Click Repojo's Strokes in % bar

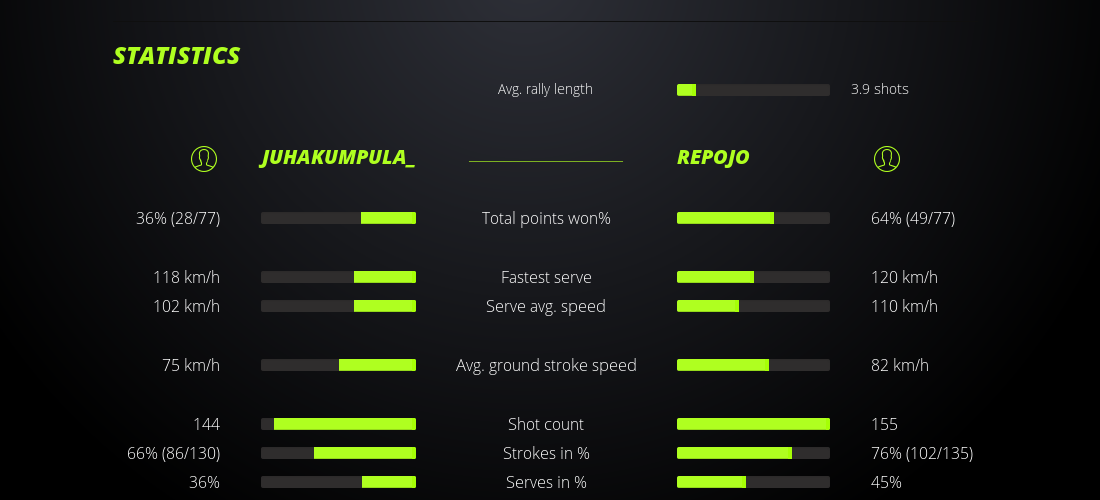(753, 453)
